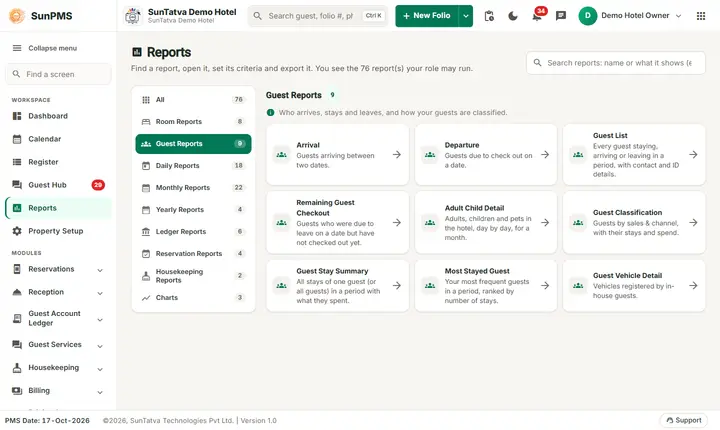720x430 pixels.
Task: Open the apps grid icon
Action: point(701,16)
